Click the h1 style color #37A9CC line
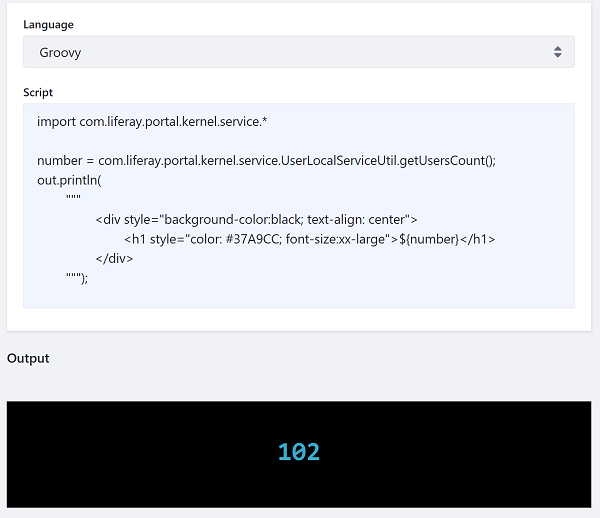The height and width of the screenshot is (518, 600). point(310,239)
